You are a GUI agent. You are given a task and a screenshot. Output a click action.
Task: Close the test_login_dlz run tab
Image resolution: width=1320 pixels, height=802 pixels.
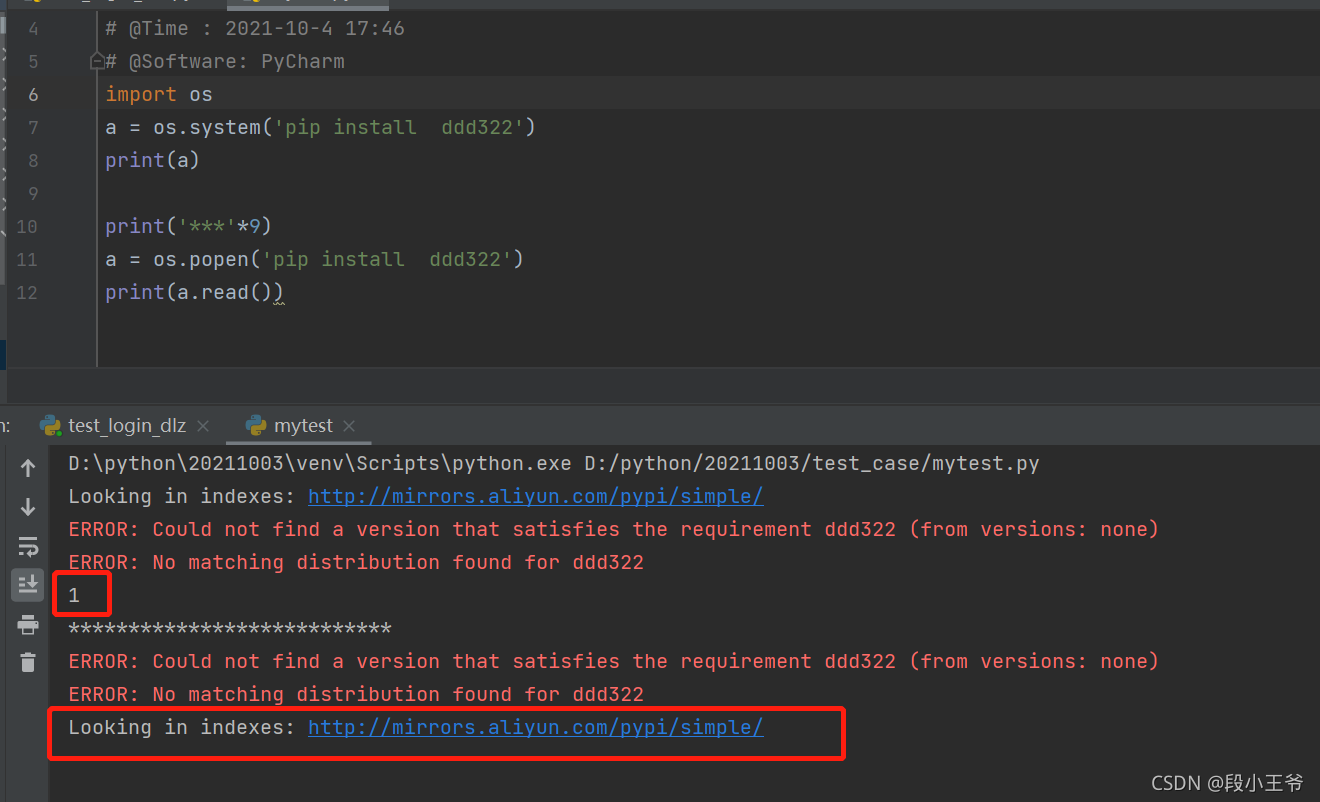203,426
